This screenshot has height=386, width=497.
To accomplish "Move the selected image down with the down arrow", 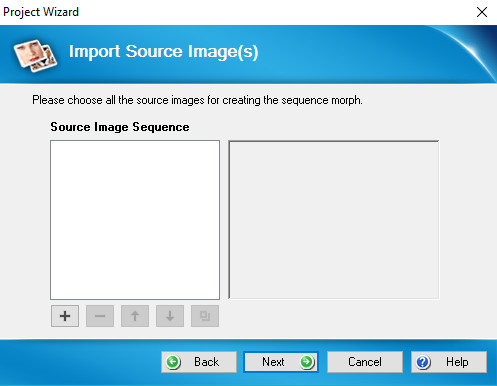I will pyautogui.click(x=170, y=316).
